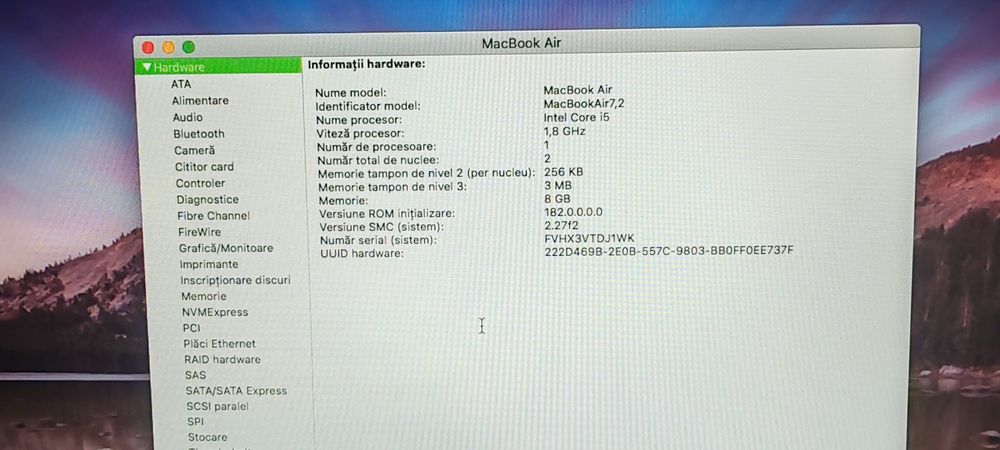Open the ATA sidebar item

tap(180, 83)
